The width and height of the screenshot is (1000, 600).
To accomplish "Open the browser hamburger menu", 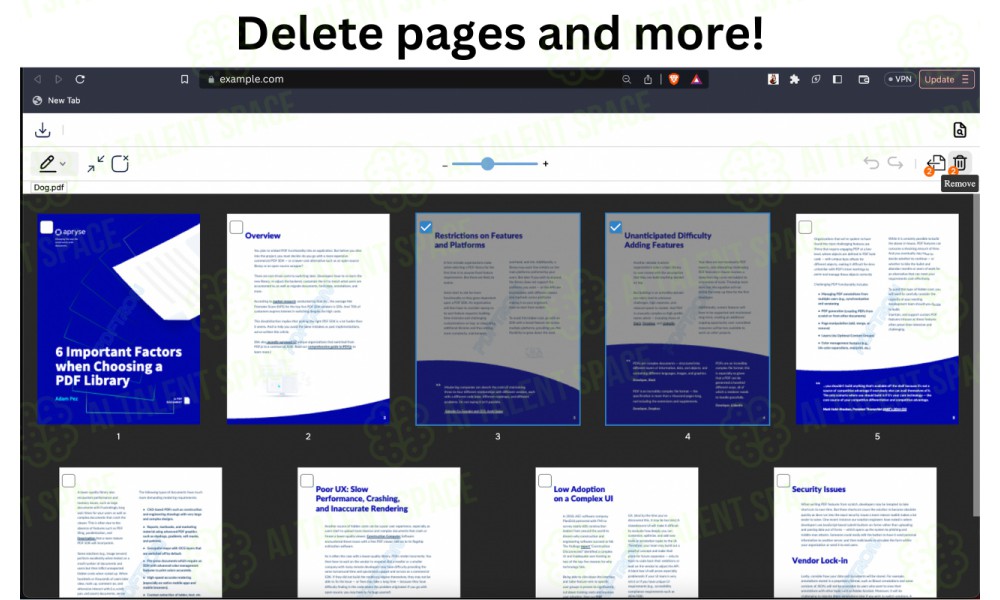I will tap(965, 79).
